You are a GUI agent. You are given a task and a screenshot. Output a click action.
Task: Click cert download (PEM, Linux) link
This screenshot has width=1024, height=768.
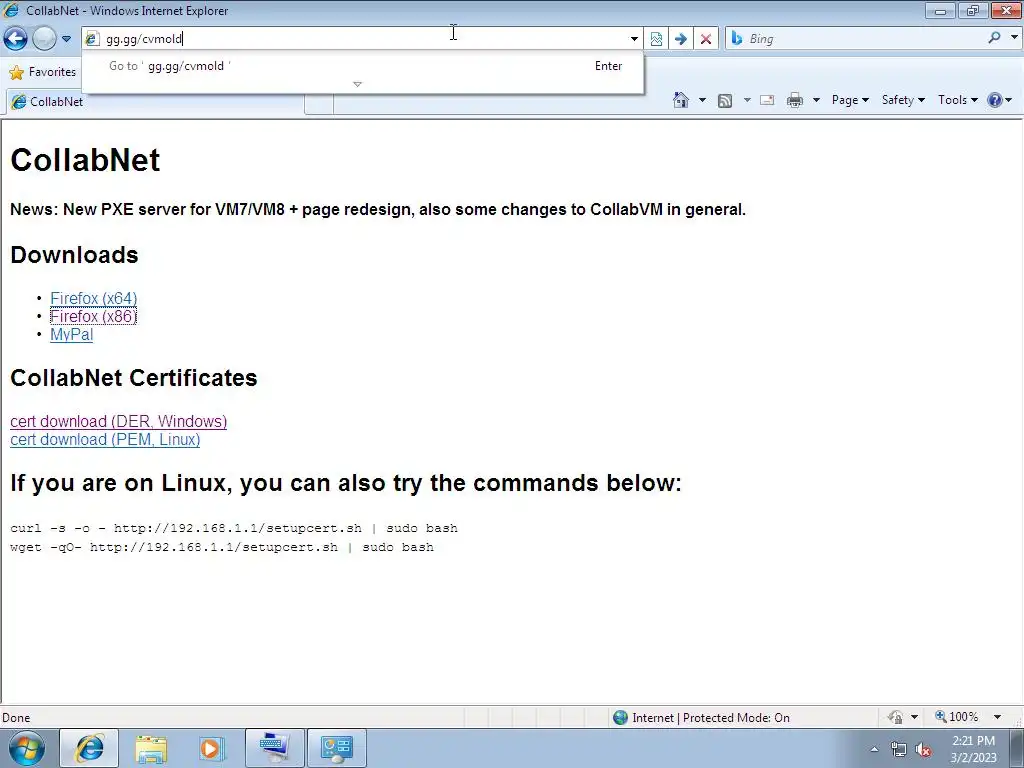(x=105, y=440)
